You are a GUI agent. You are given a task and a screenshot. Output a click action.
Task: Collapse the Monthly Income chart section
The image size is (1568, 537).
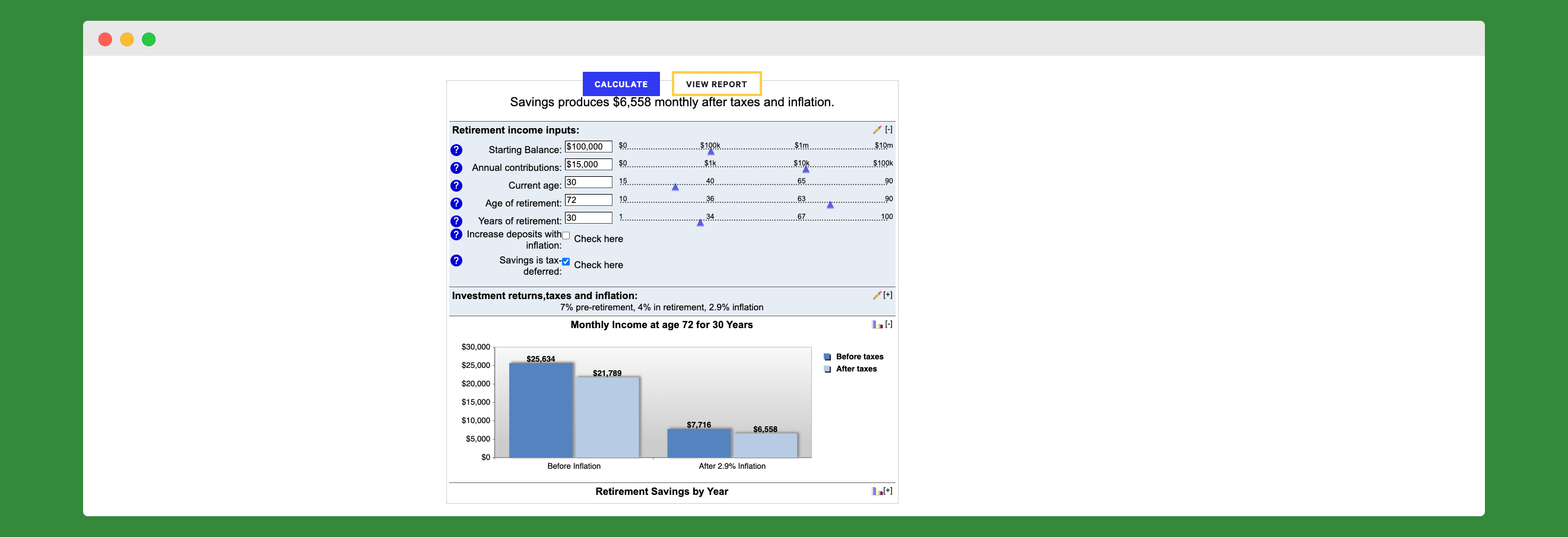(888, 325)
